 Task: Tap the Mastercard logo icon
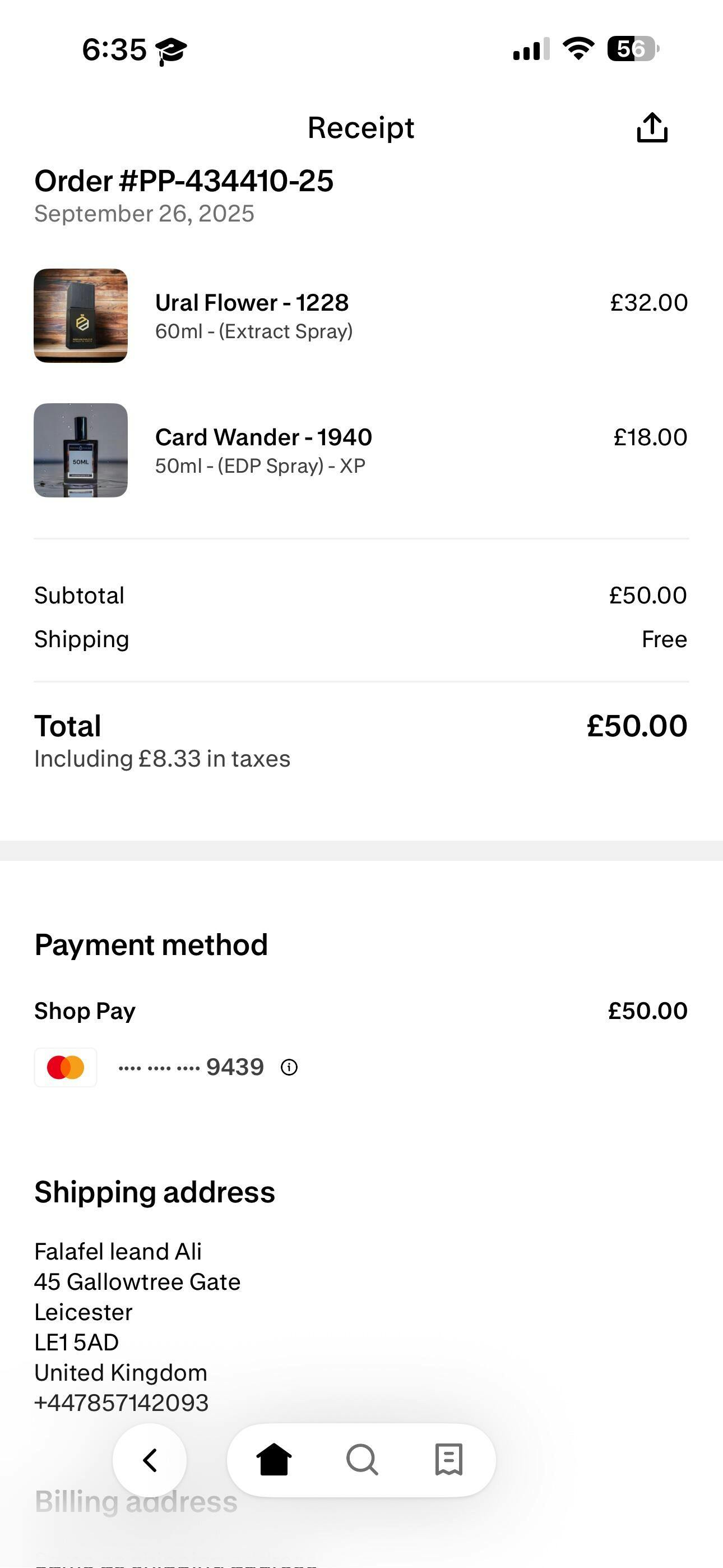tap(66, 1067)
